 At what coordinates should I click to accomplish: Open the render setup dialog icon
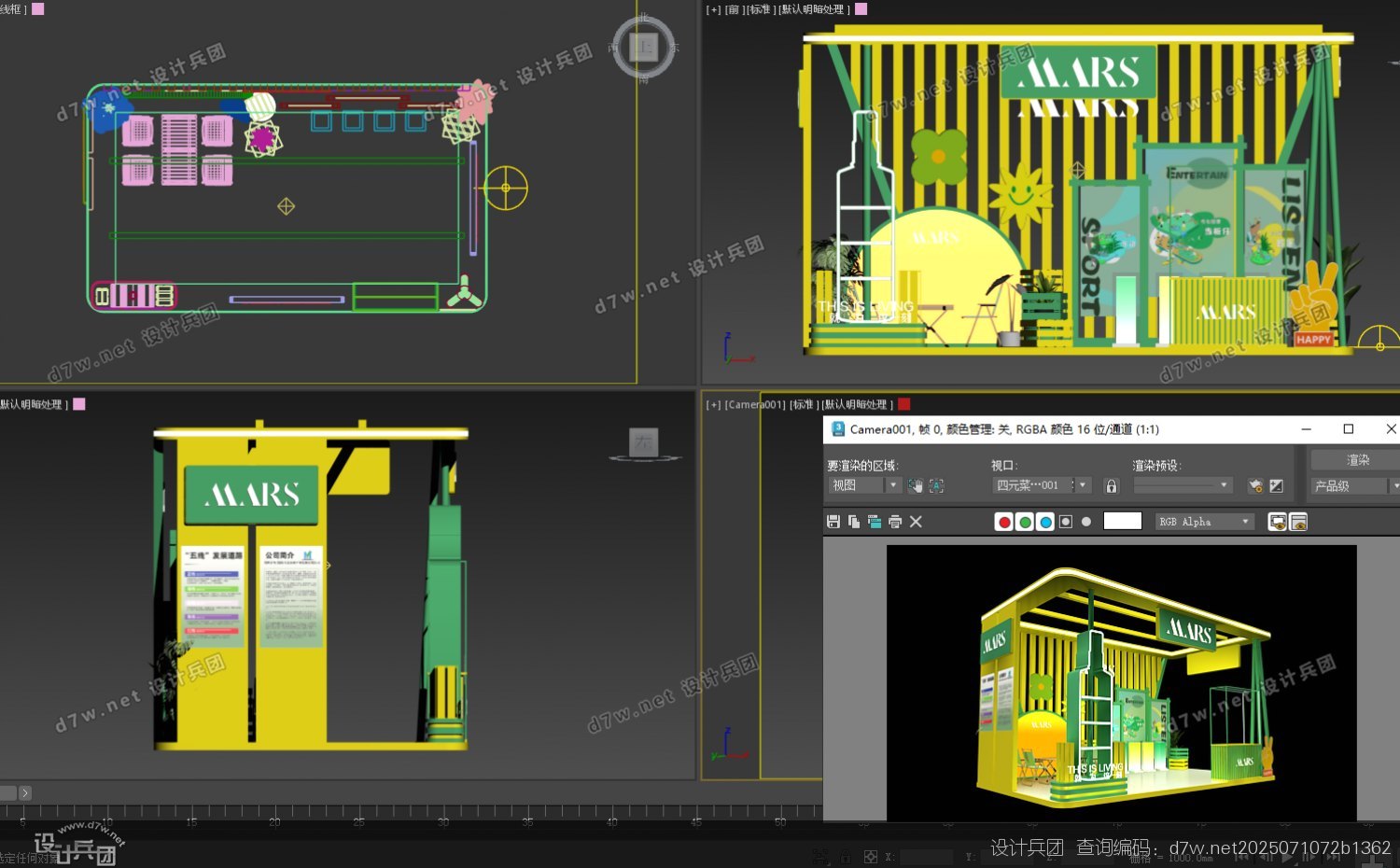click(x=1255, y=485)
